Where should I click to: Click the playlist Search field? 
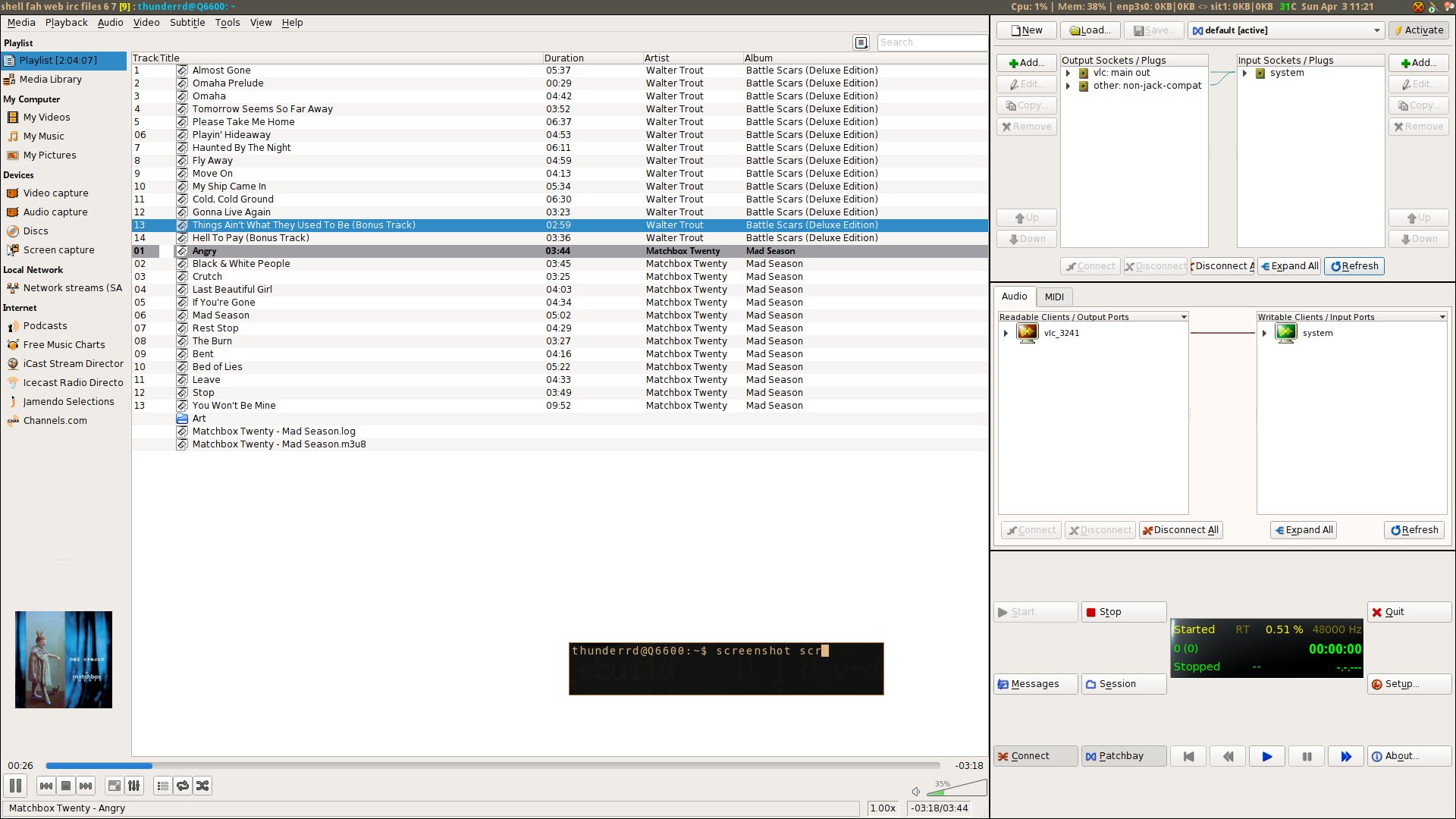[x=932, y=42]
